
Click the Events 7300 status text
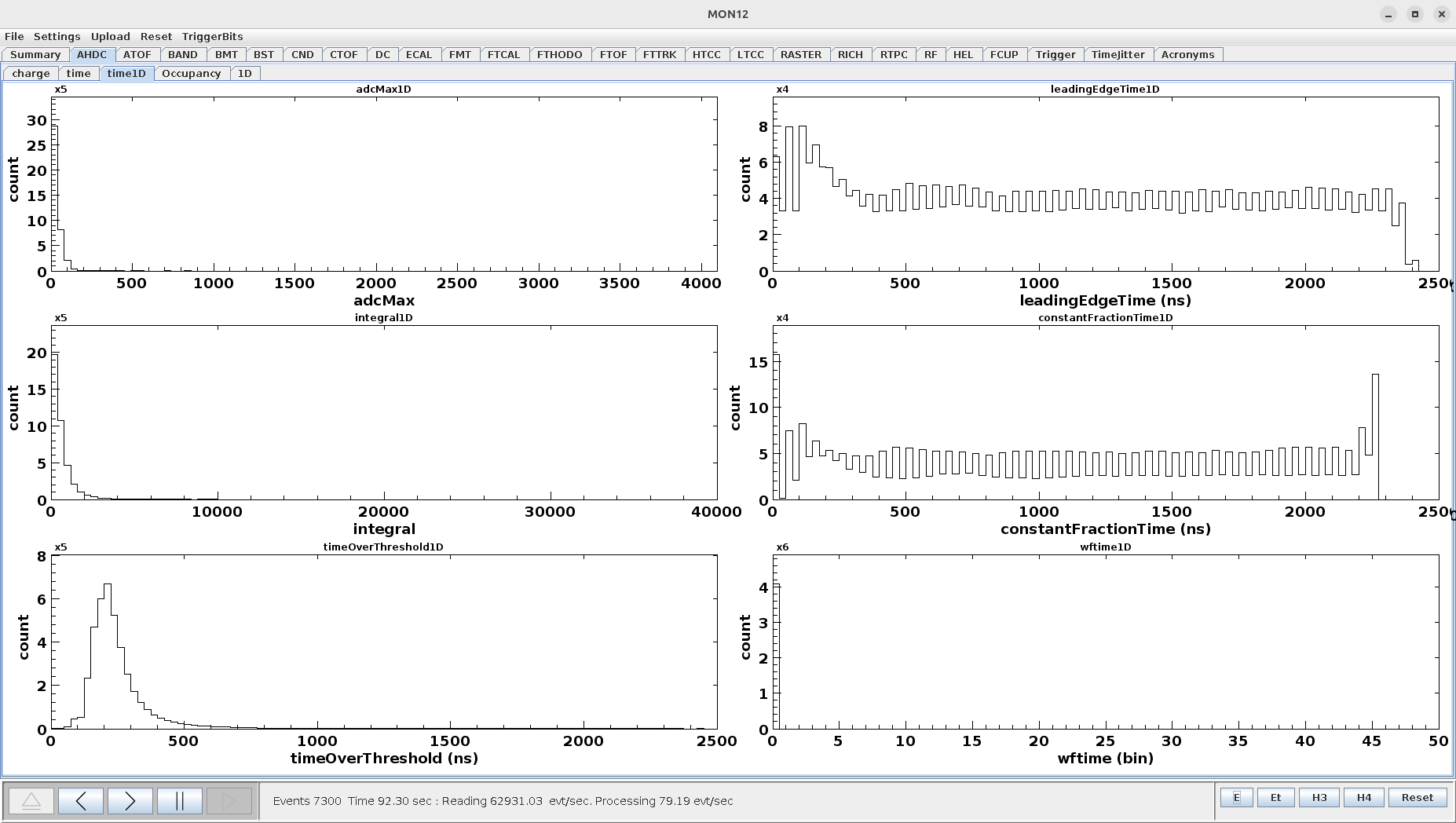307,801
